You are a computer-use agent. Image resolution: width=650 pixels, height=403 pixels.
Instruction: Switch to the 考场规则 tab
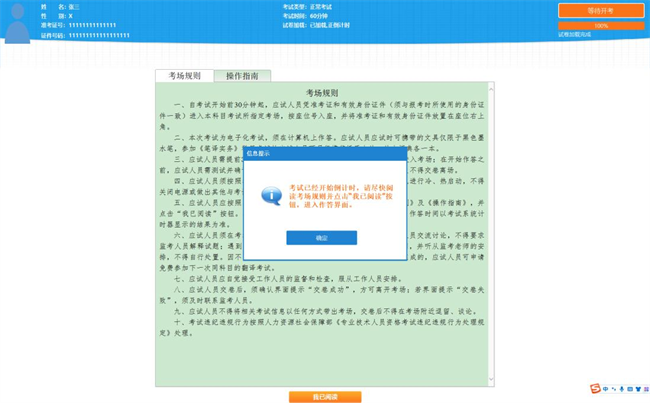pos(184,76)
